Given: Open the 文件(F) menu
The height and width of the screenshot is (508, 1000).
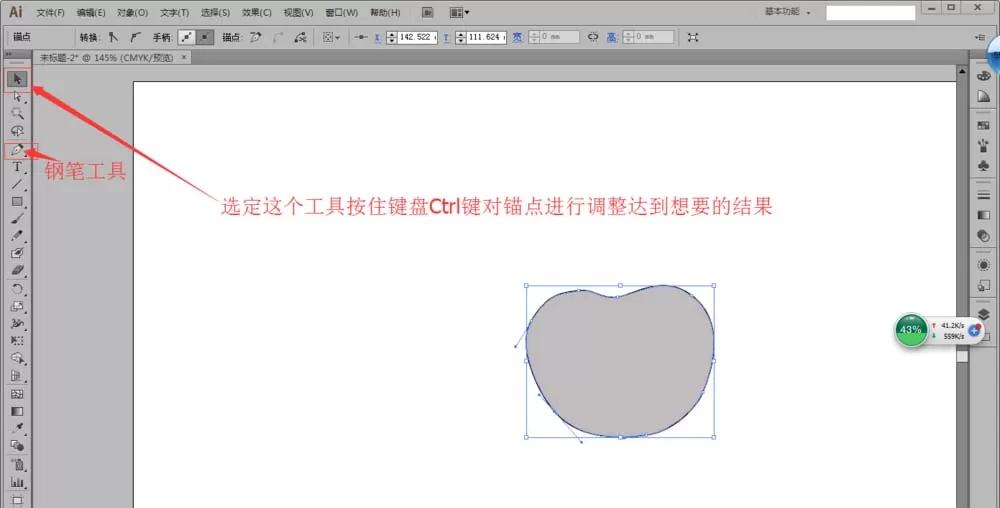Looking at the screenshot, I should pyautogui.click(x=51, y=12).
